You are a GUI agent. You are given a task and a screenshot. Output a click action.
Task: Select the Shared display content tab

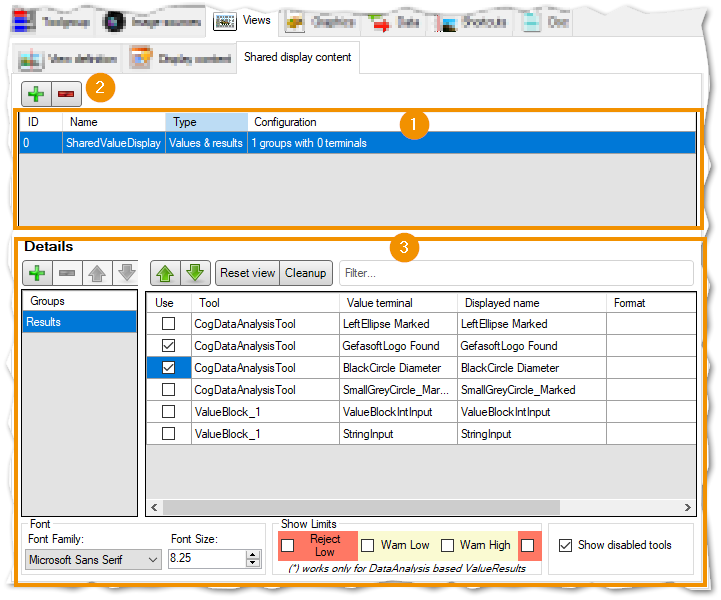298,57
